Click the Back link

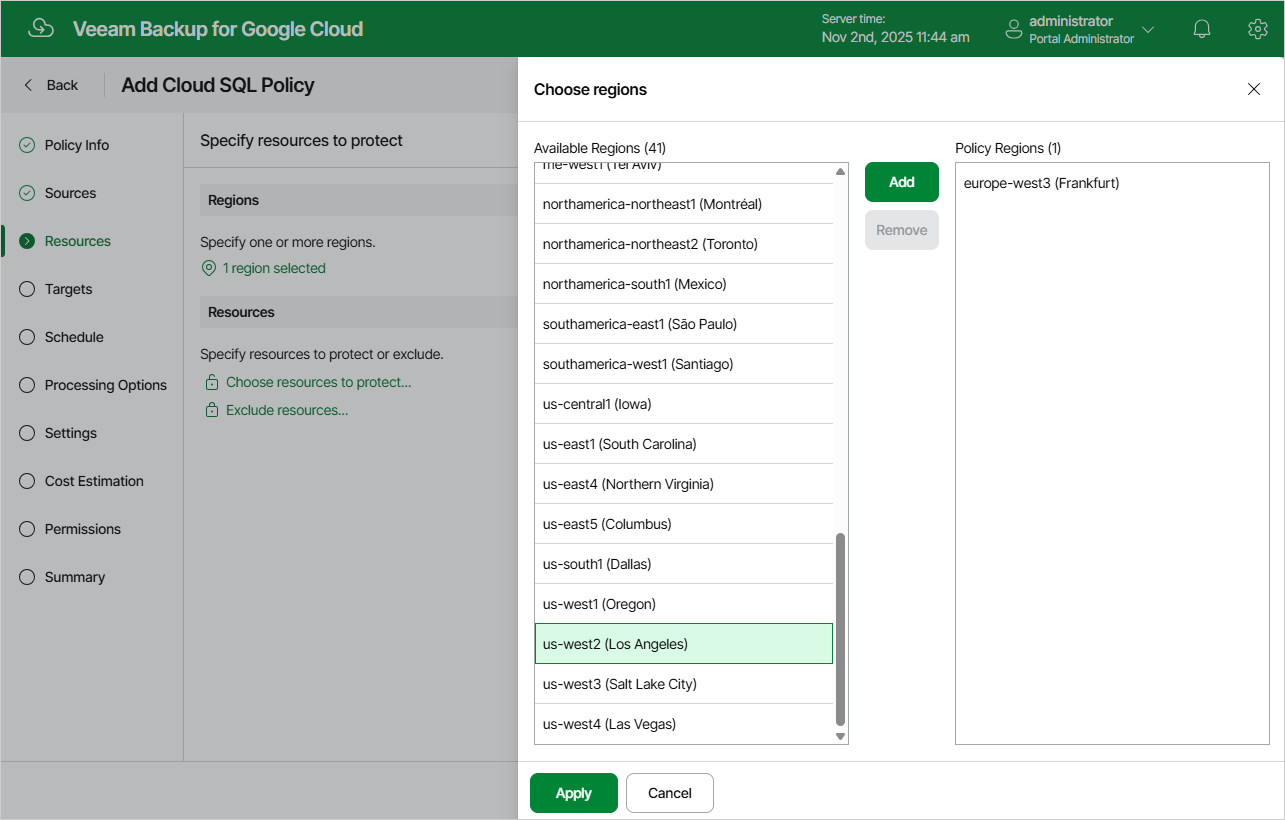pyautogui.click(x=62, y=85)
